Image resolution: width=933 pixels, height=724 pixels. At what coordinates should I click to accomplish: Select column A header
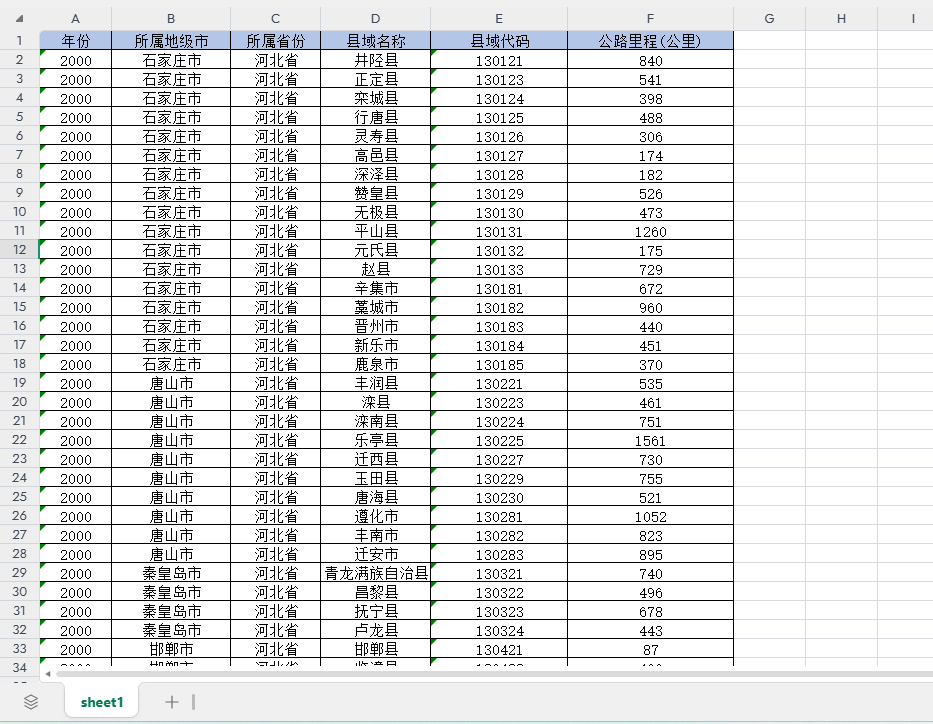click(x=76, y=18)
